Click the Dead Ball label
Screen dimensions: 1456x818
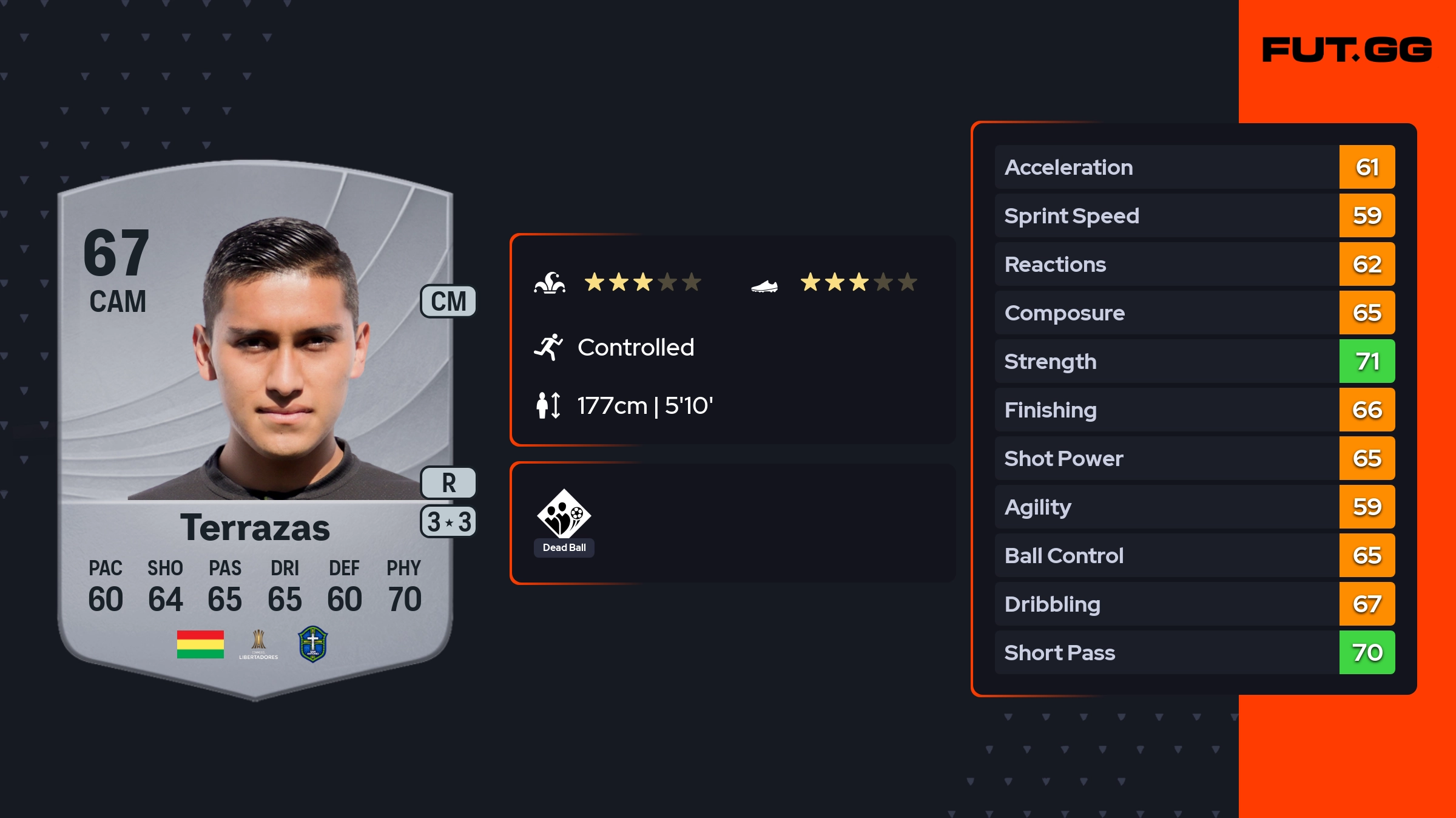(564, 548)
